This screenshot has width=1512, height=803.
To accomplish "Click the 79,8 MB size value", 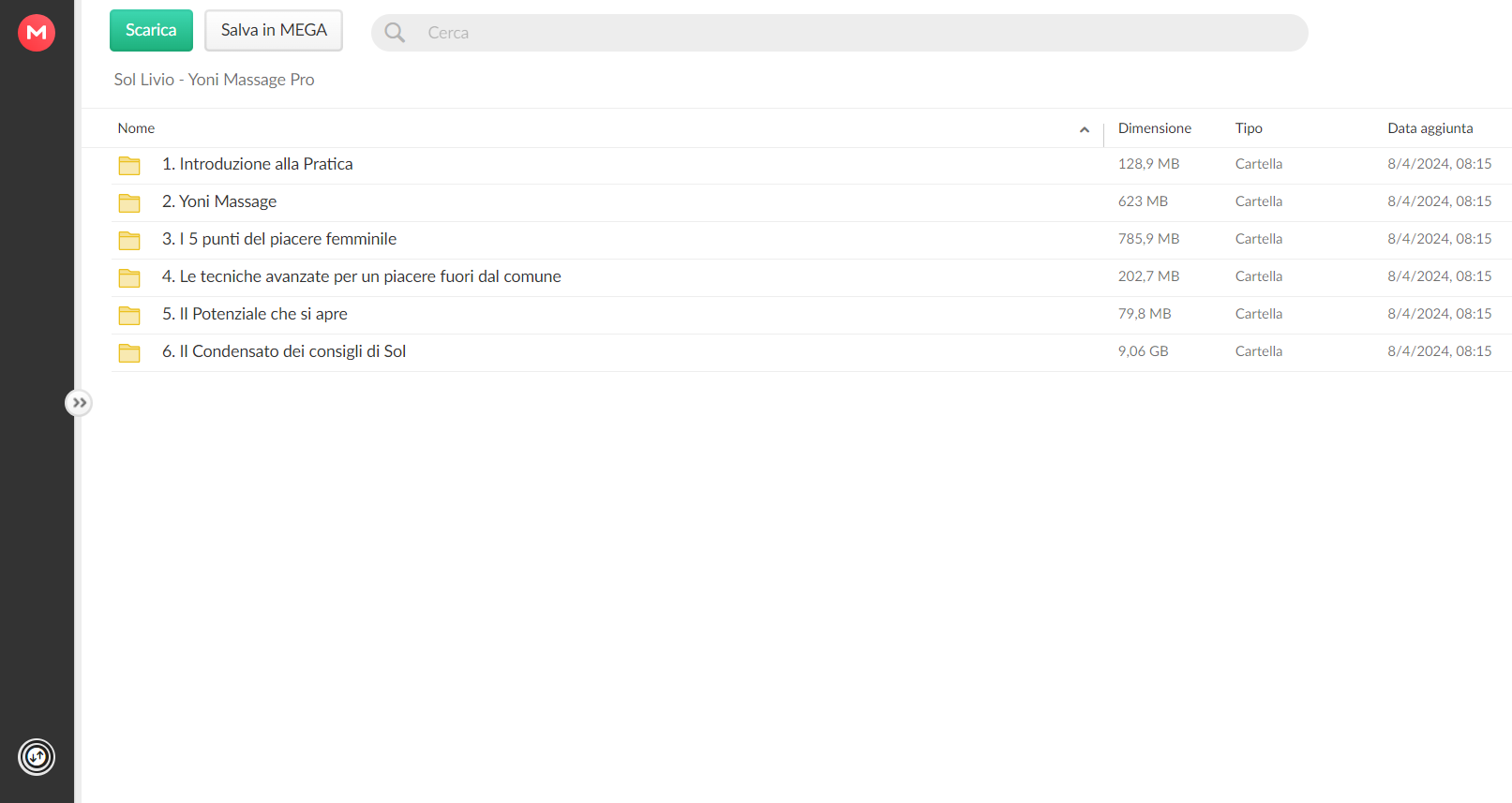I will 1145,314.
